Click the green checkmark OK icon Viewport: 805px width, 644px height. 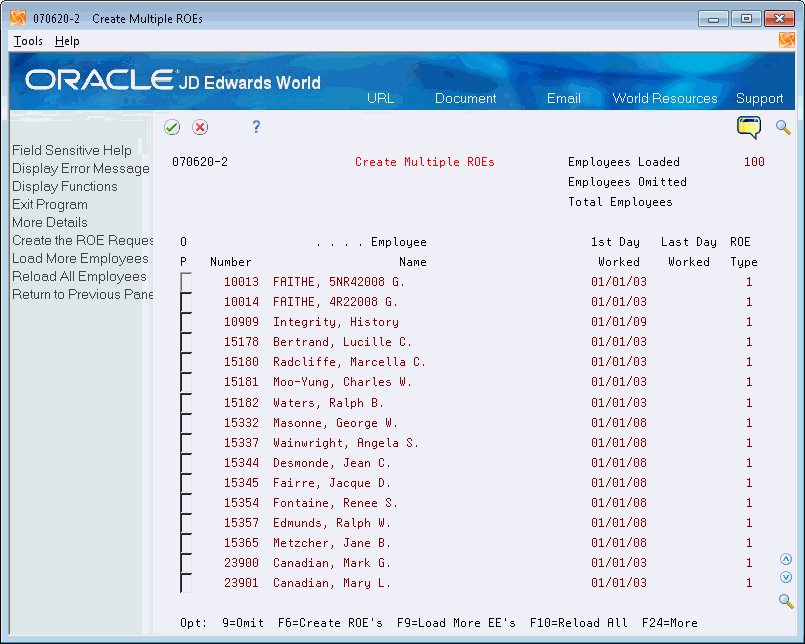172,127
